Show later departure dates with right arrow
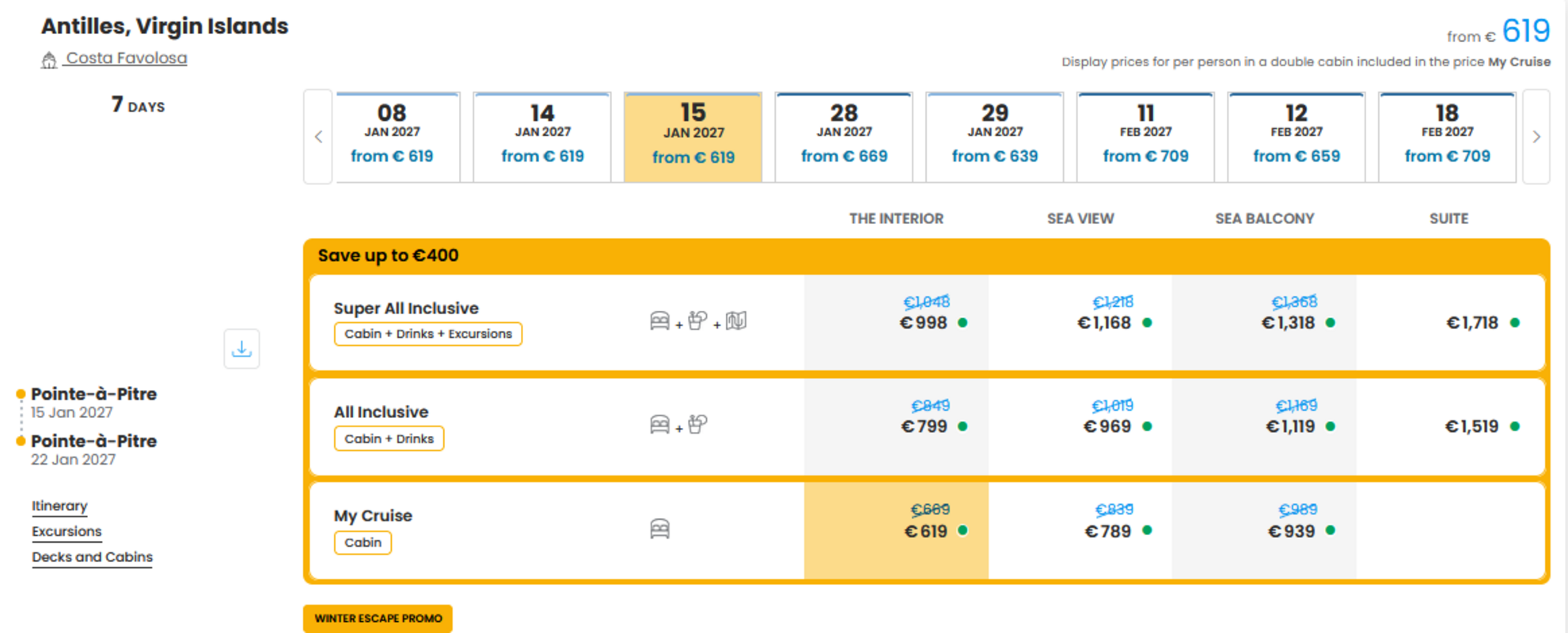 pyautogui.click(x=1536, y=137)
